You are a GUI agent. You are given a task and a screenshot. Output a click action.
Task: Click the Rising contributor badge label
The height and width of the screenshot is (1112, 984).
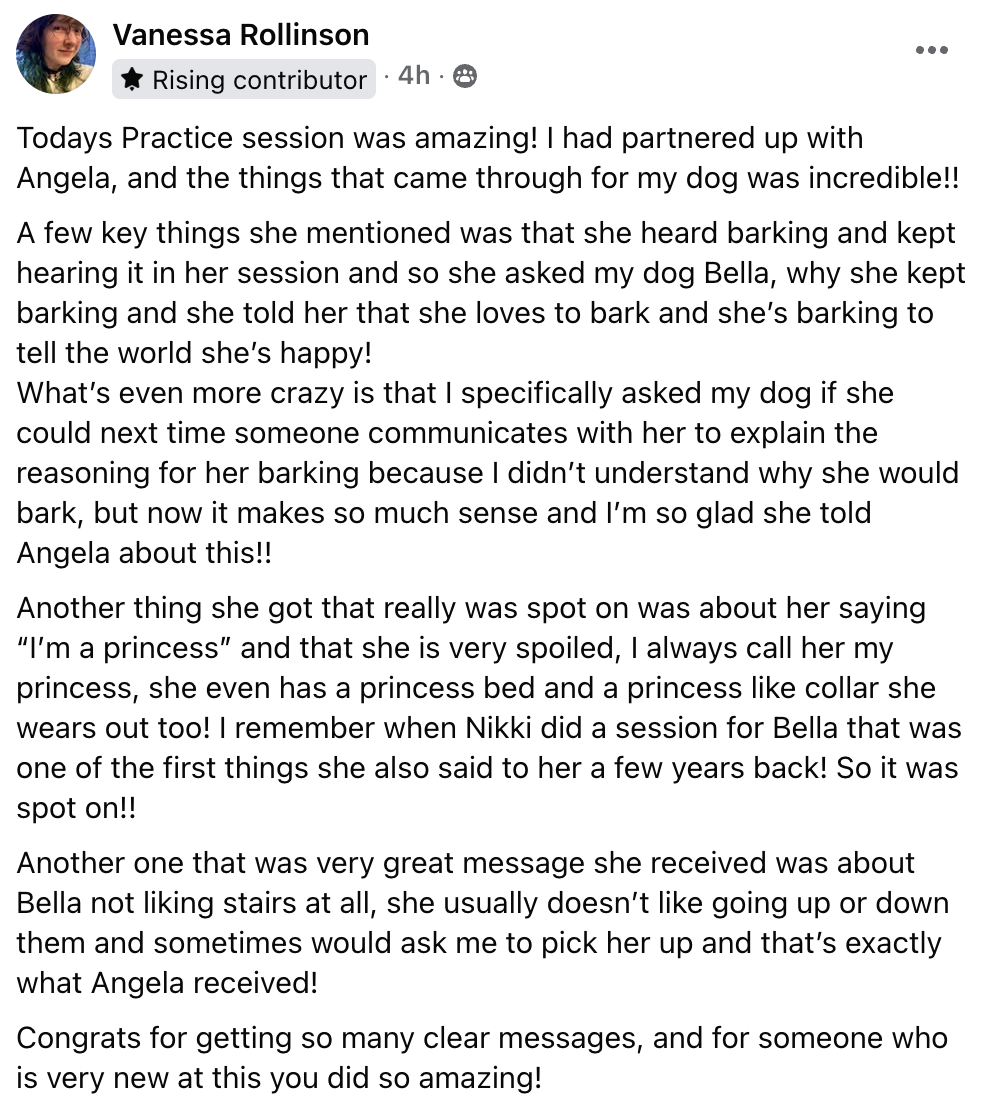tap(259, 80)
